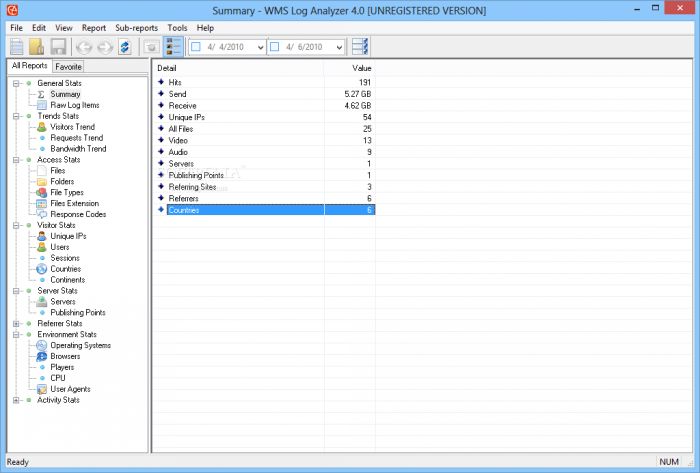Click the Unique IPs person icon
The height and width of the screenshot is (473, 700).
coord(42,236)
